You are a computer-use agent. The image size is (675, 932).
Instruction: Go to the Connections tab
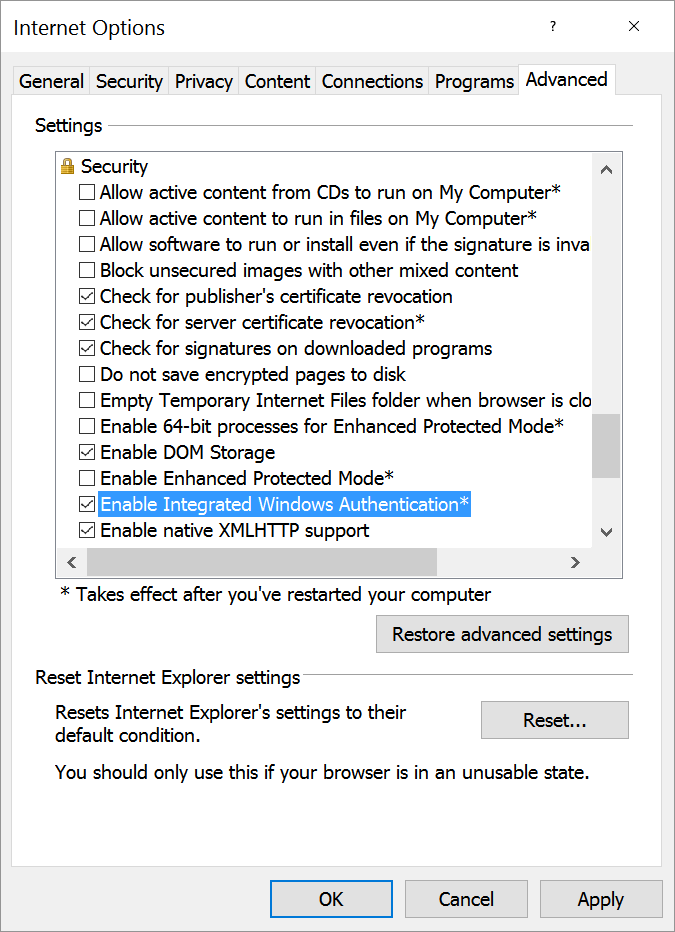click(x=372, y=81)
